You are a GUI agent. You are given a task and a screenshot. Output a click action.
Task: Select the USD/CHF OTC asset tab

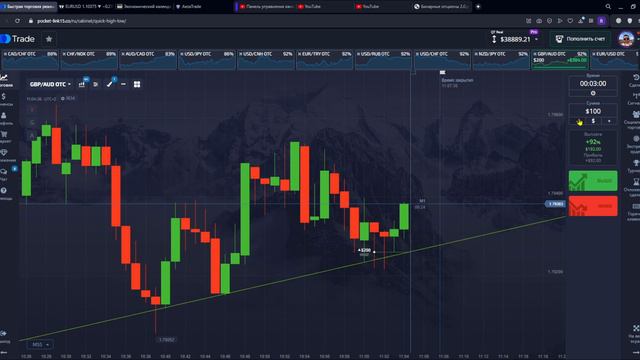(x=442, y=60)
